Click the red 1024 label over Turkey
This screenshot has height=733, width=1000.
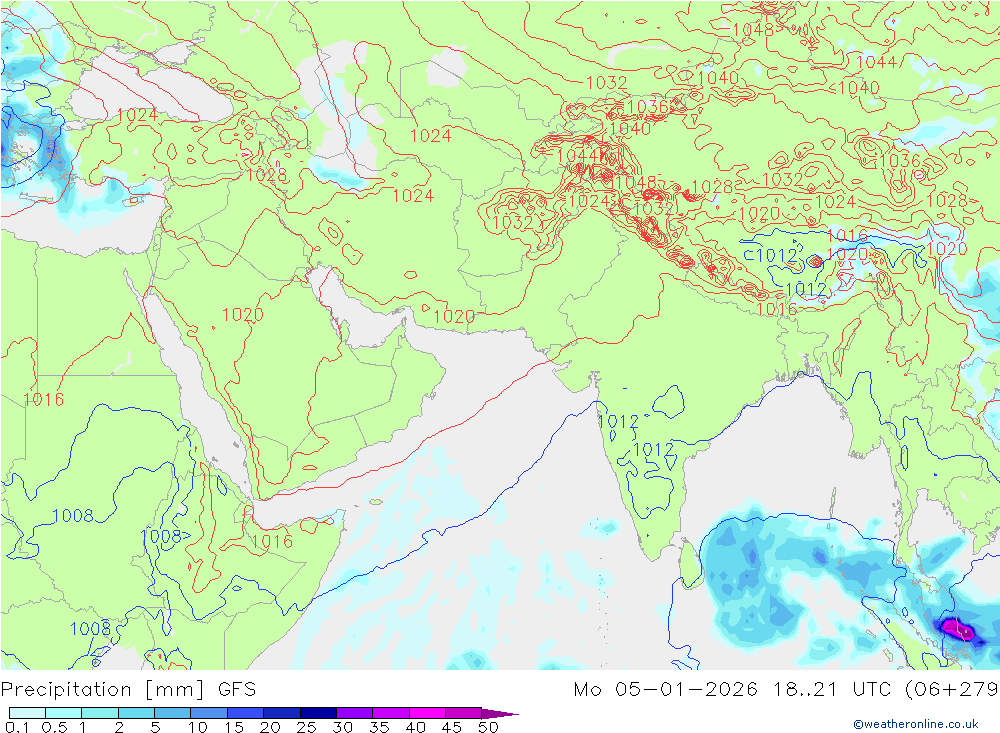point(138,115)
